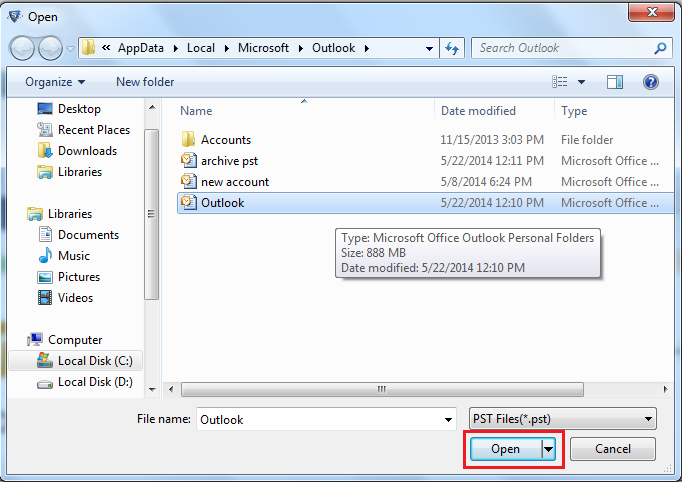Viewport: 682px width, 482px height.
Task: Click the Refresh button beside address bar
Action: tap(452, 48)
